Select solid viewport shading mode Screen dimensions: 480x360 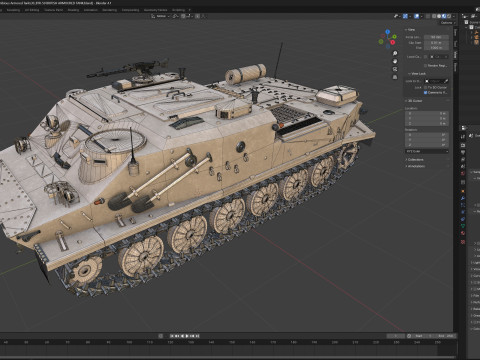439,16
